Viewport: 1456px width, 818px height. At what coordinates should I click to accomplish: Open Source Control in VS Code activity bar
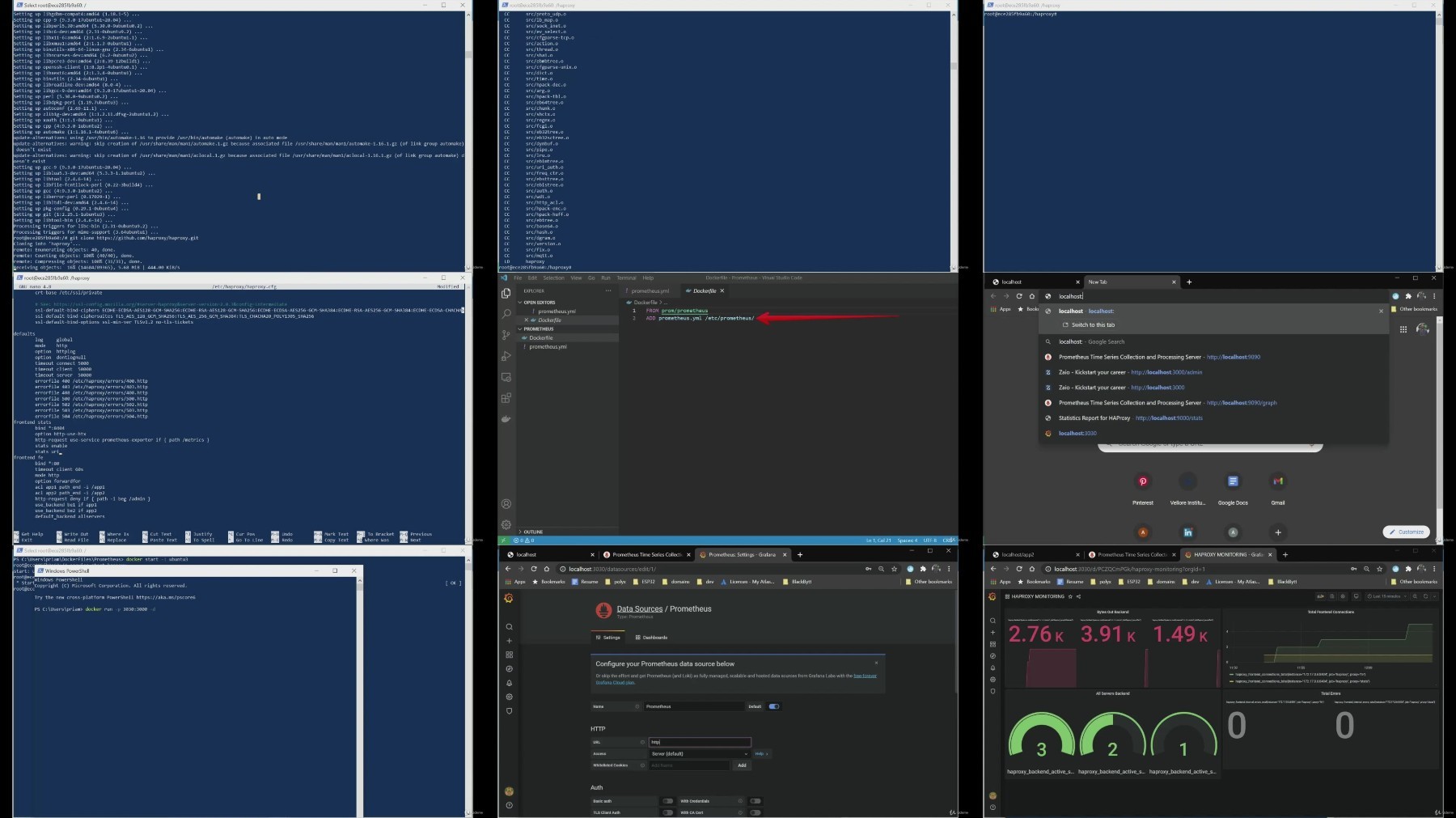click(506, 335)
